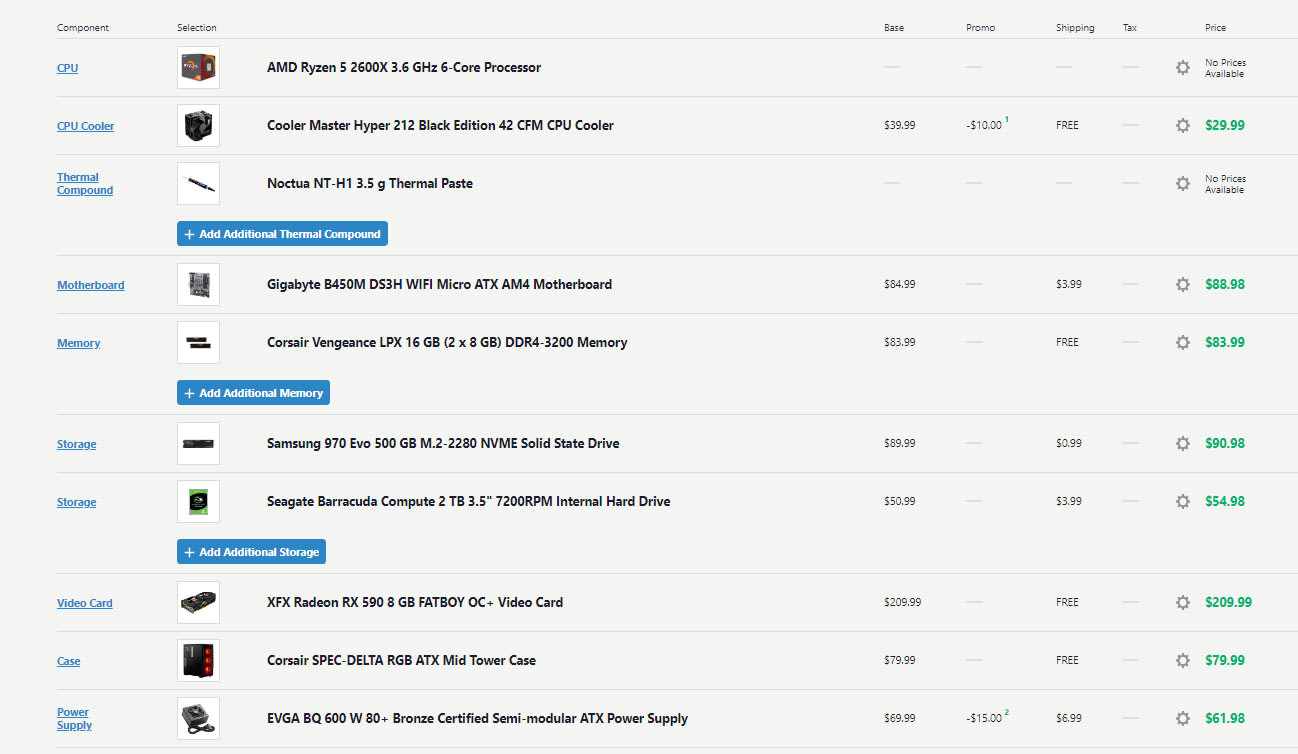This screenshot has width=1298, height=754.
Task: Click the -$15.00 promo on power supply
Action: (984, 719)
